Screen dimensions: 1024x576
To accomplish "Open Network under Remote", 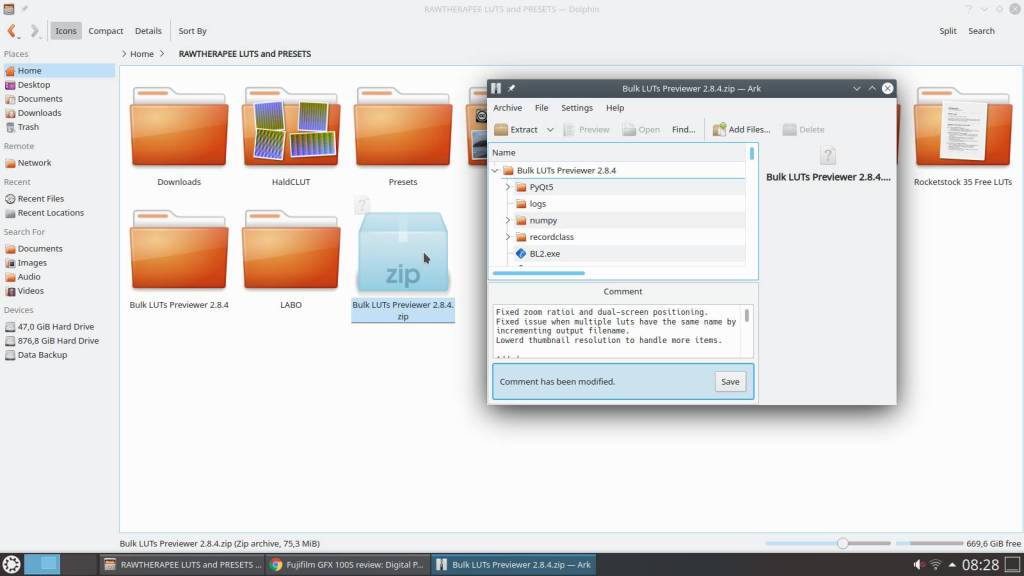I will [x=58, y=163].
